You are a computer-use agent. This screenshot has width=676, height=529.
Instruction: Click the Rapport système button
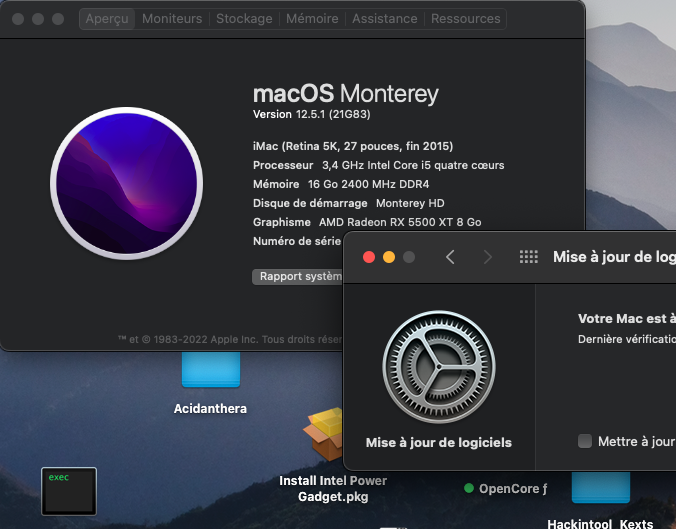coord(297,276)
